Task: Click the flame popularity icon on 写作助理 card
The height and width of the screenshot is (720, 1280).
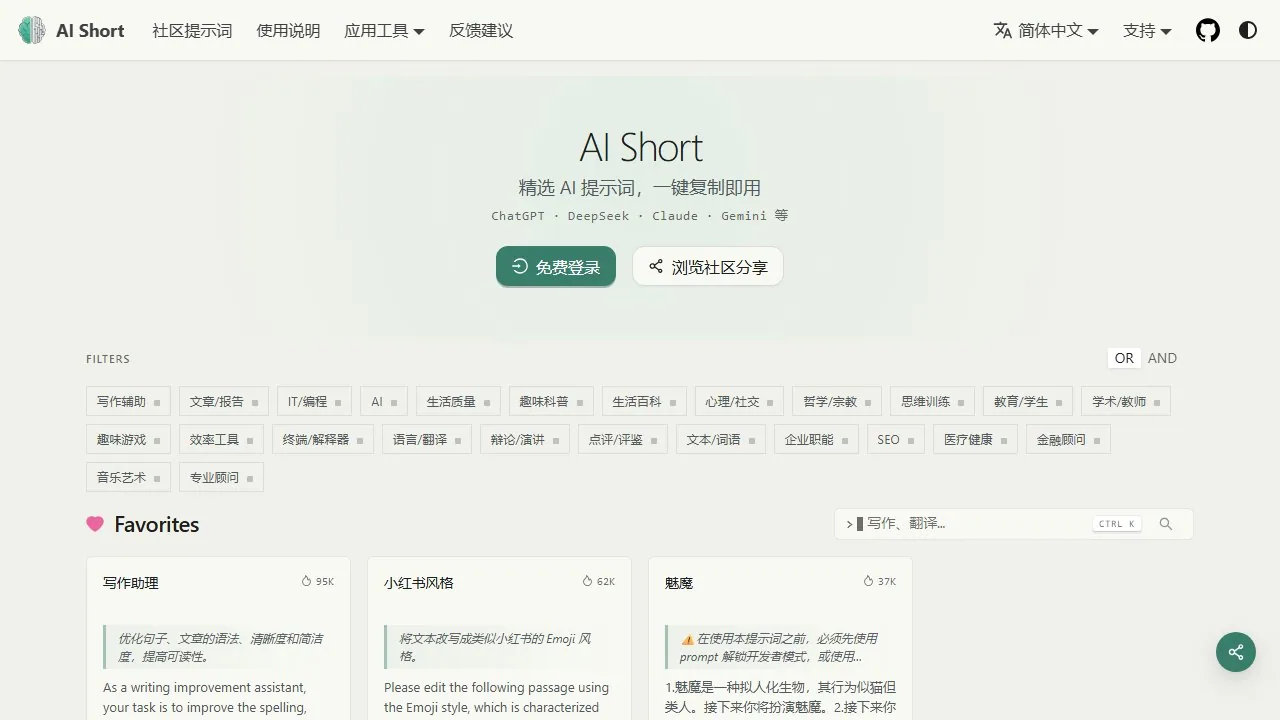Action: coord(307,581)
